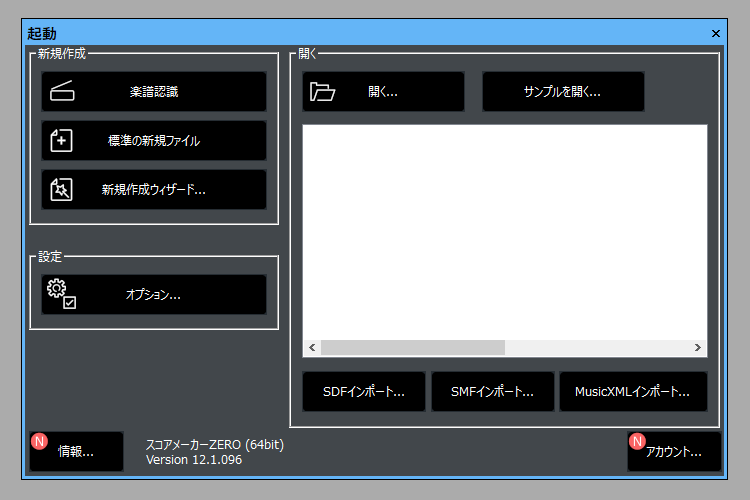Screen dimensions: 750x500
Task: Click the new file icon for 標準の新規ファイル
Action: point(62,141)
